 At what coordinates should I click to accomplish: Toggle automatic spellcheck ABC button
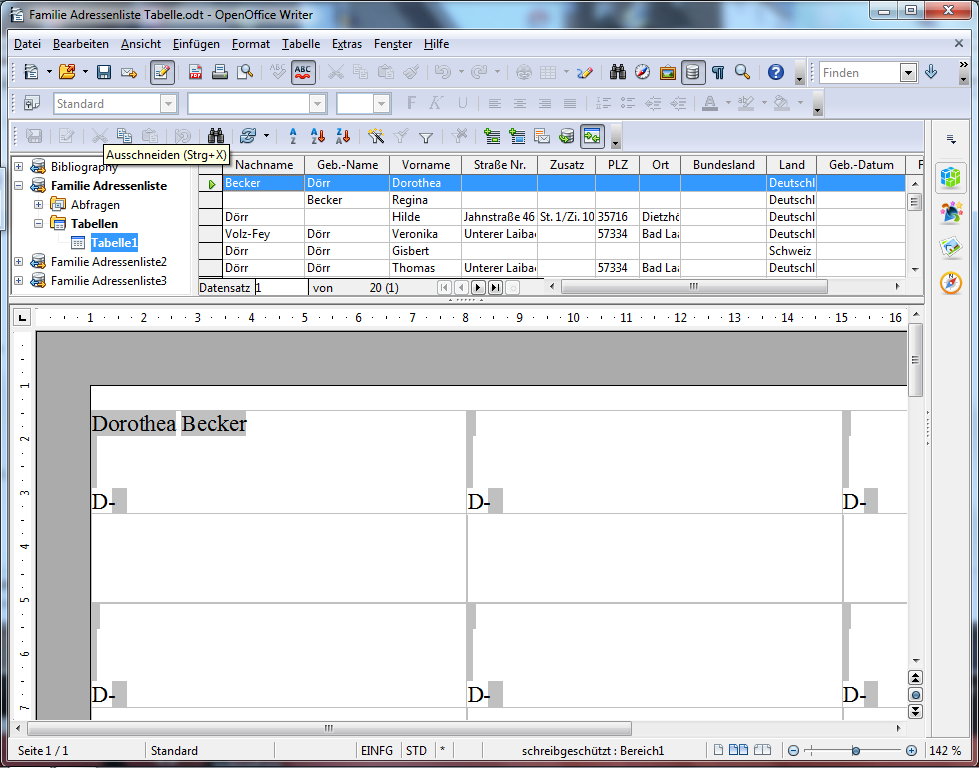[x=304, y=72]
